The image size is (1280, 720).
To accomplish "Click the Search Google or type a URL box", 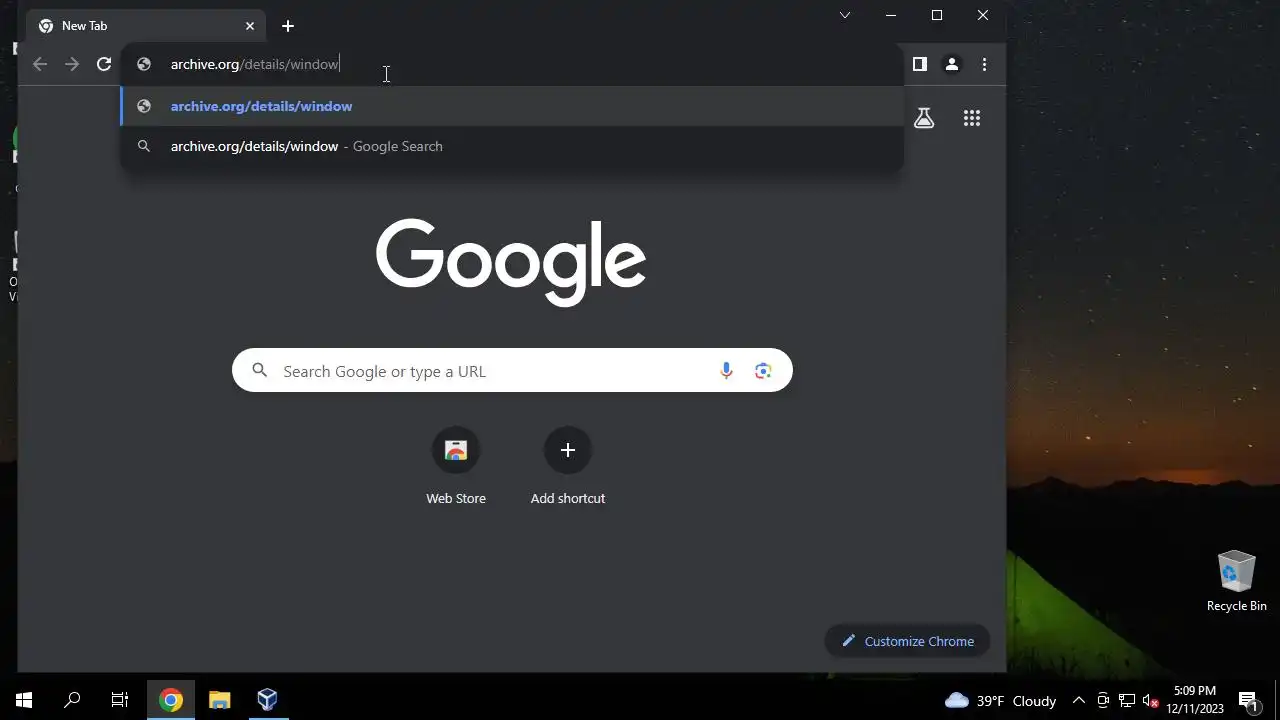I will click(x=512, y=371).
